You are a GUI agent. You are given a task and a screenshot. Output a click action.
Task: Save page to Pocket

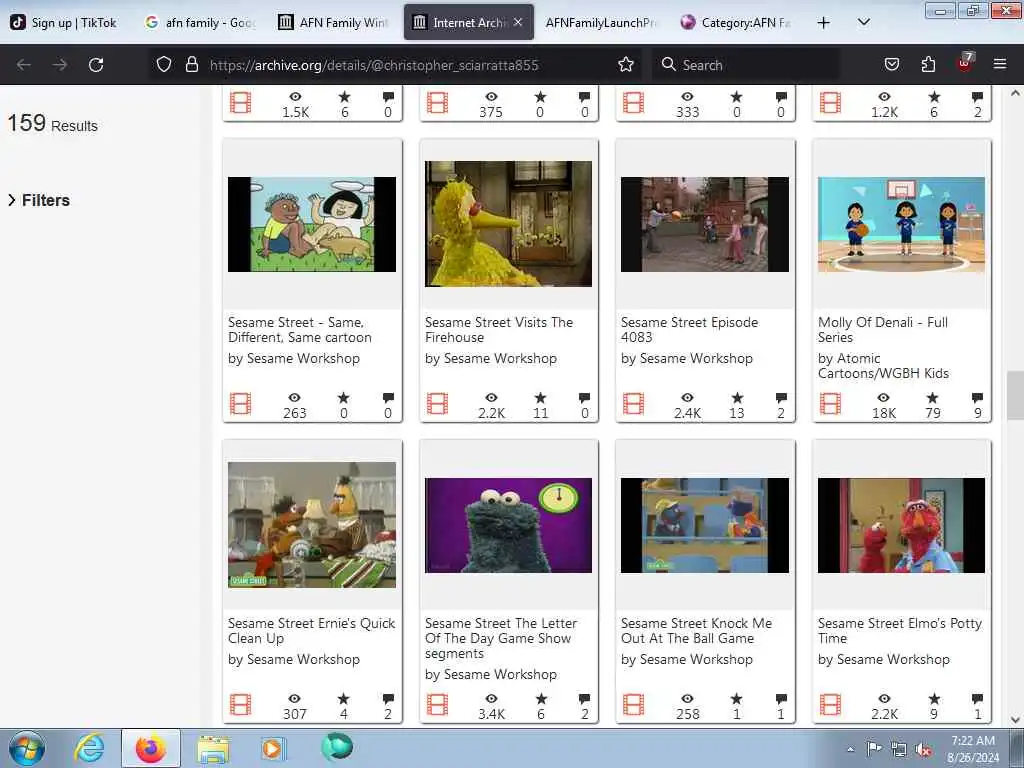(891, 64)
